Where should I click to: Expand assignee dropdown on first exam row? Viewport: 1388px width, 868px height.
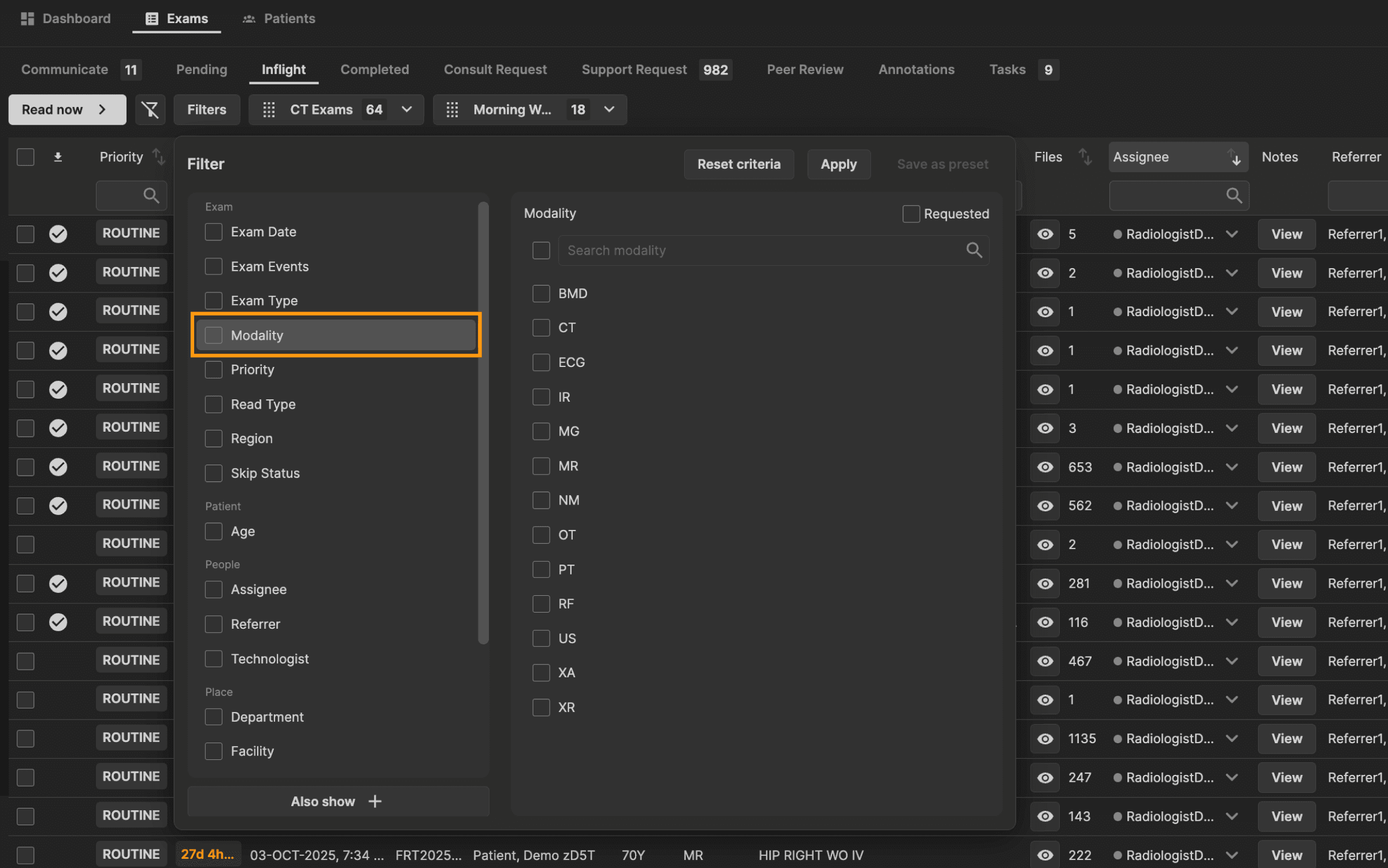[1232, 234]
